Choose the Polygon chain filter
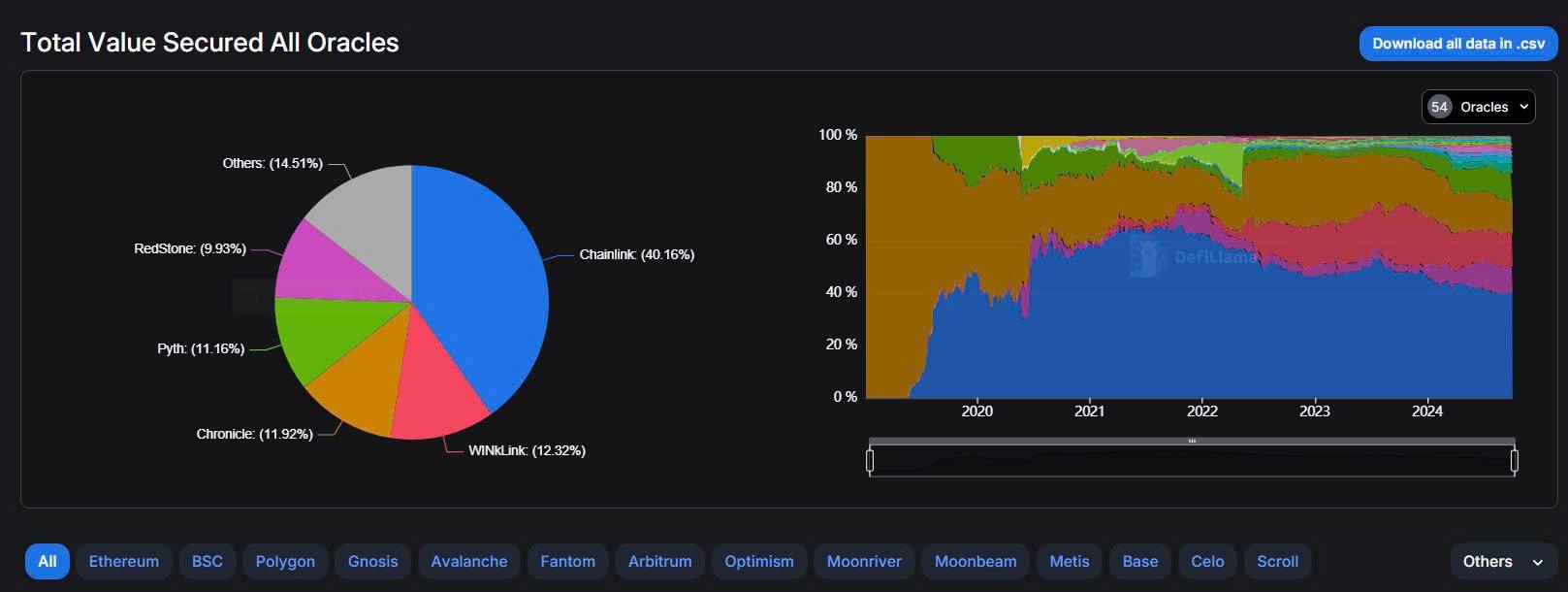Viewport: 1568px width, 592px height. 285,561
